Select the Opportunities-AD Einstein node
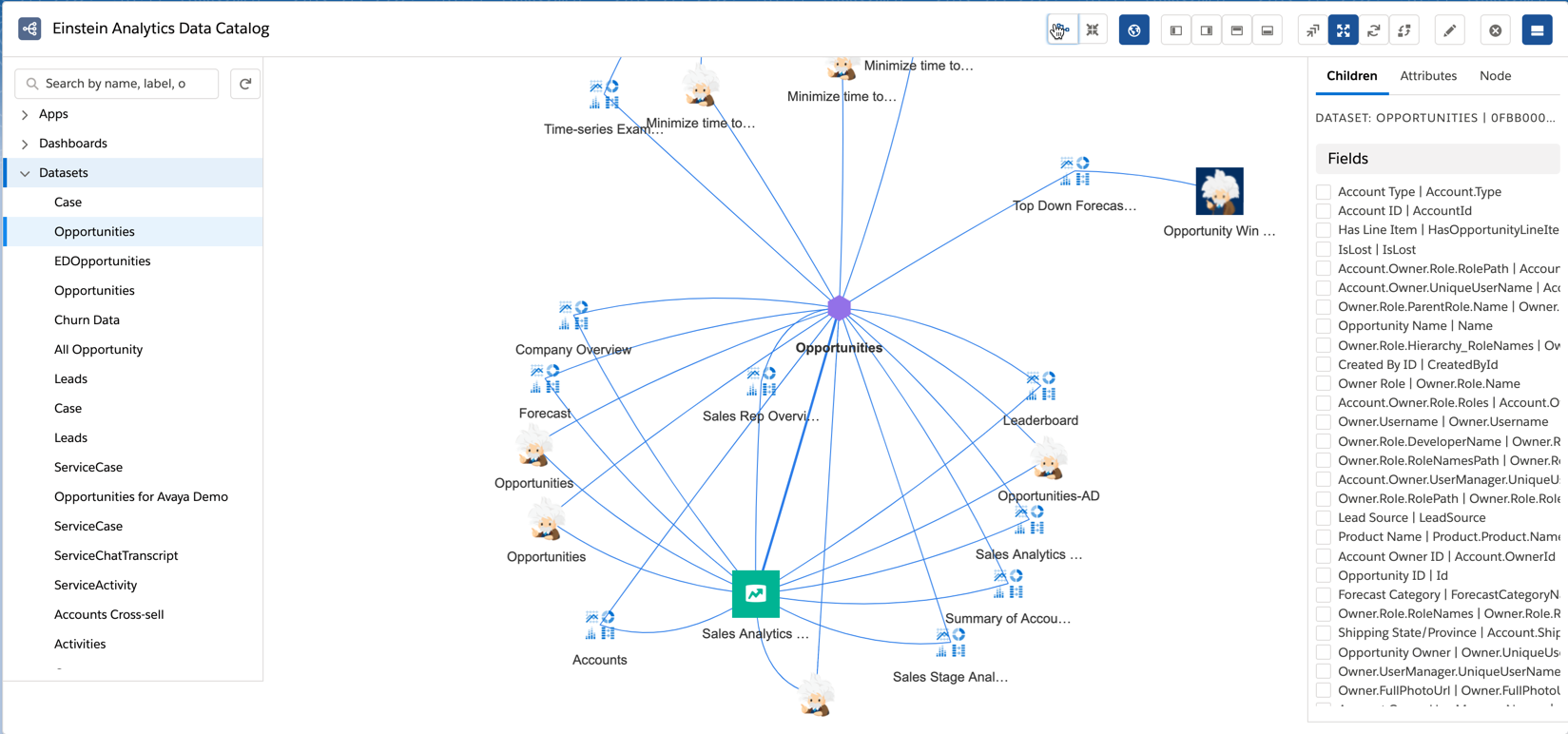The image size is (1568, 734). coord(1049,460)
